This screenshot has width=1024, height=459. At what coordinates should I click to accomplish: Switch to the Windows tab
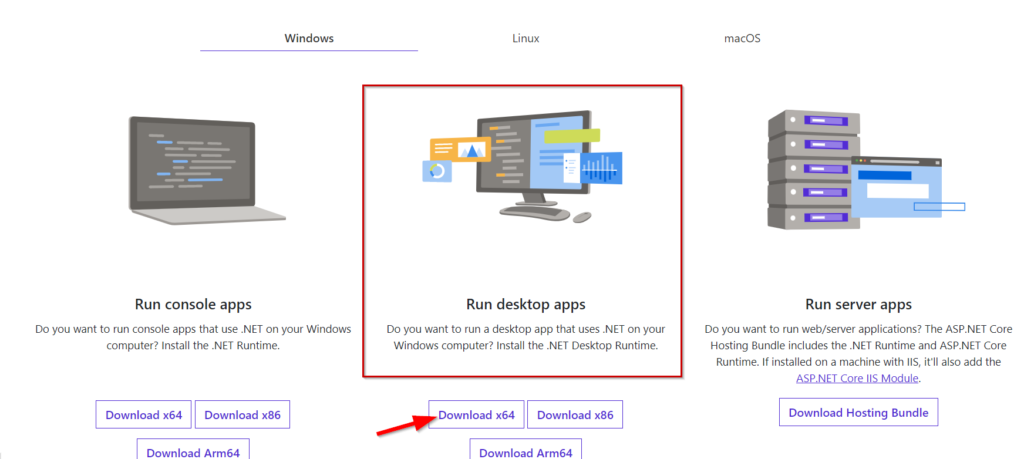tap(309, 38)
